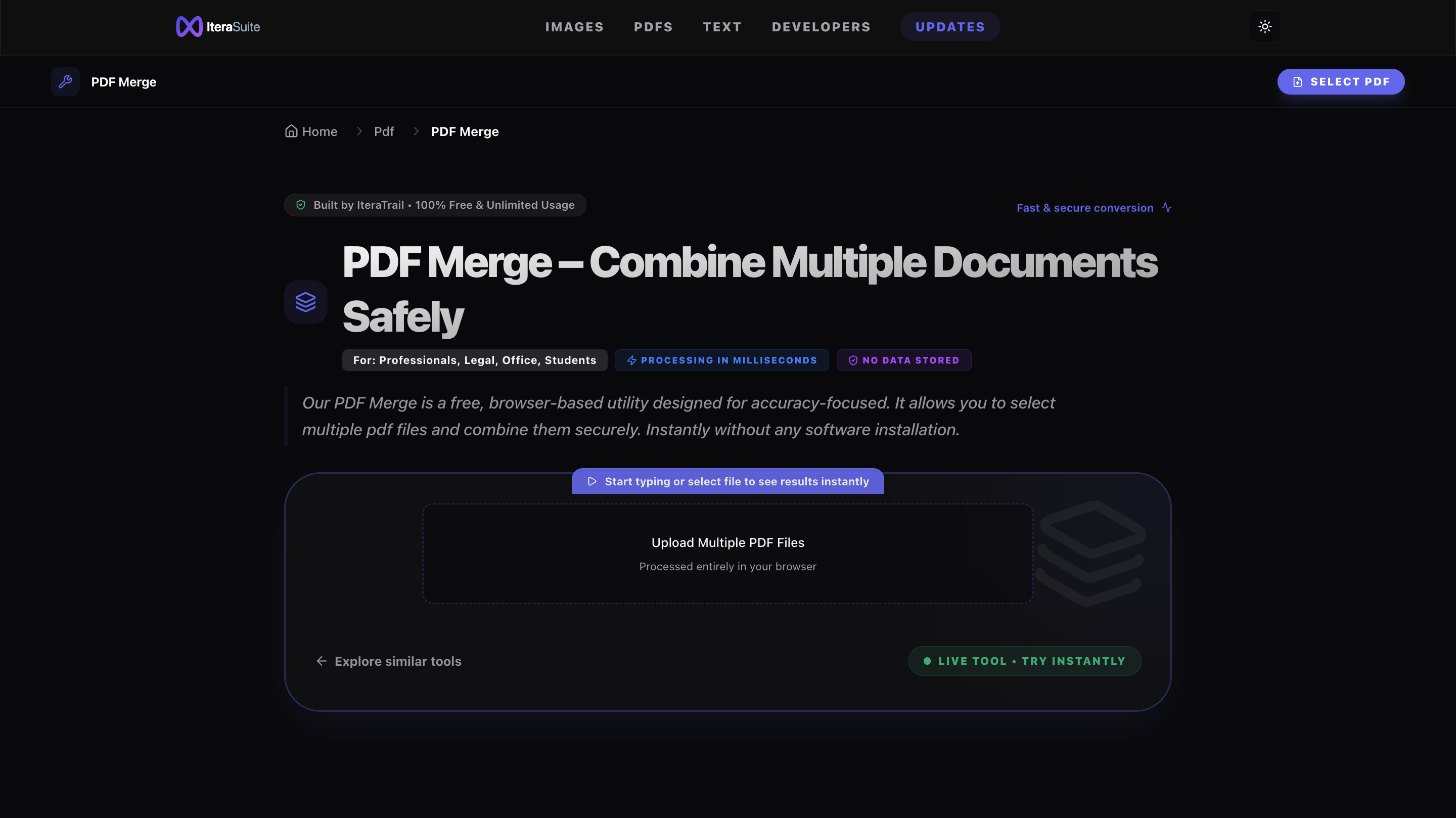Screen dimensions: 1456x818
Task: Go to the Updates page
Action: [x=949, y=27]
